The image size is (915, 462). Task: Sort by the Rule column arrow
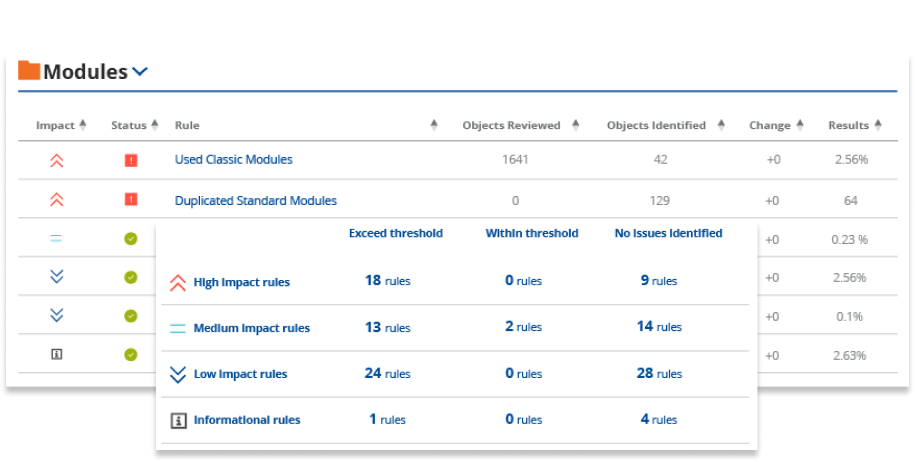[434, 125]
